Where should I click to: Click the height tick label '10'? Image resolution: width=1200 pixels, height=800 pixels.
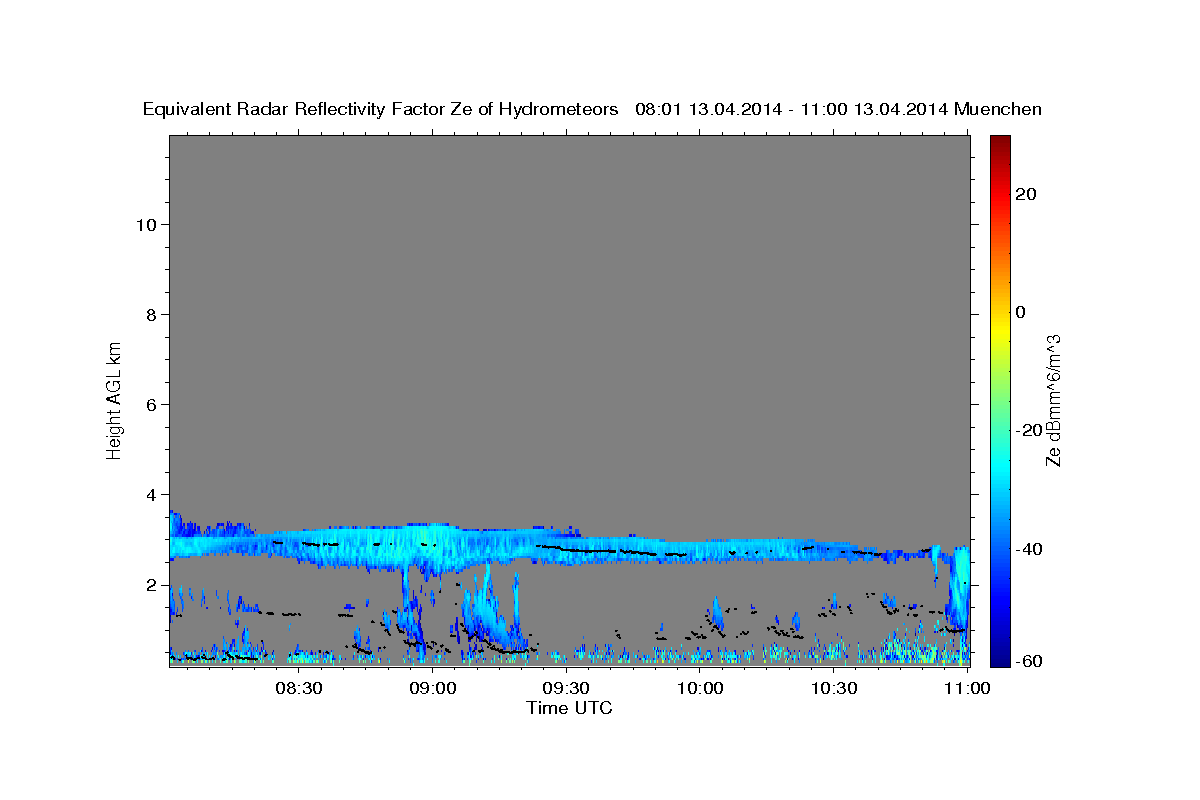coord(145,224)
